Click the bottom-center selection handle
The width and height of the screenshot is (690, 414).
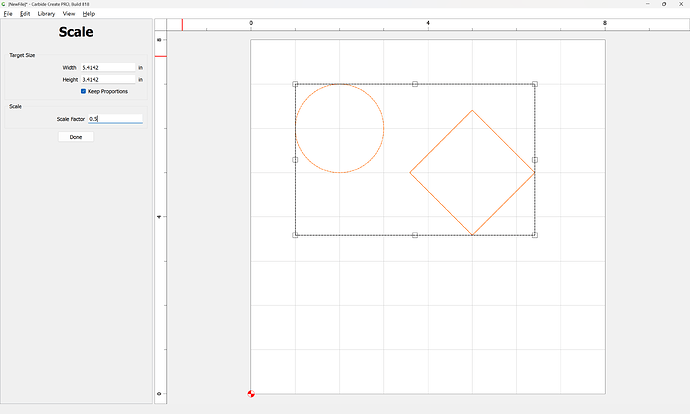tap(415, 235)
